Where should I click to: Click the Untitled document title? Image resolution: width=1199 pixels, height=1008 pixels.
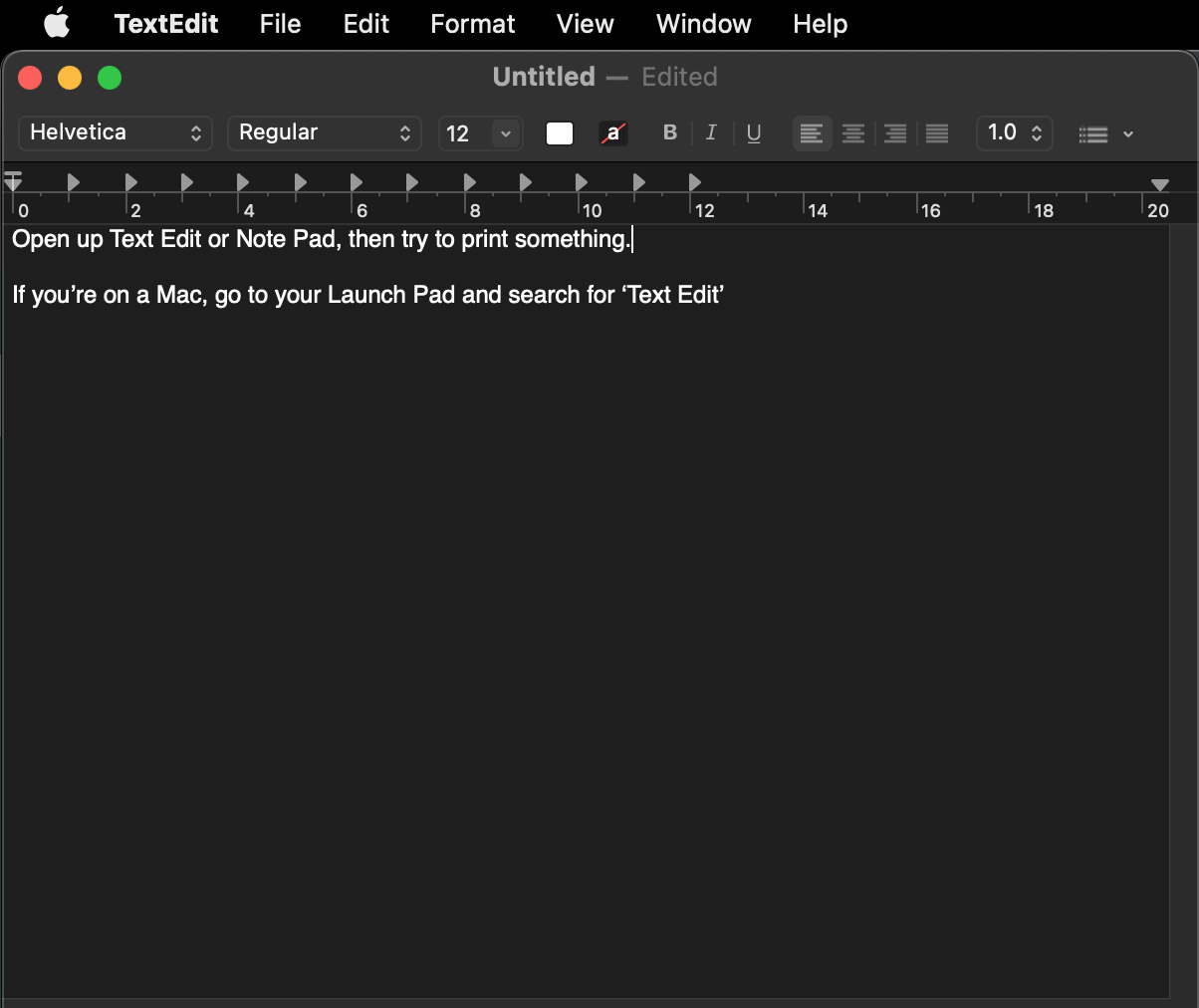tap(544, 77)
